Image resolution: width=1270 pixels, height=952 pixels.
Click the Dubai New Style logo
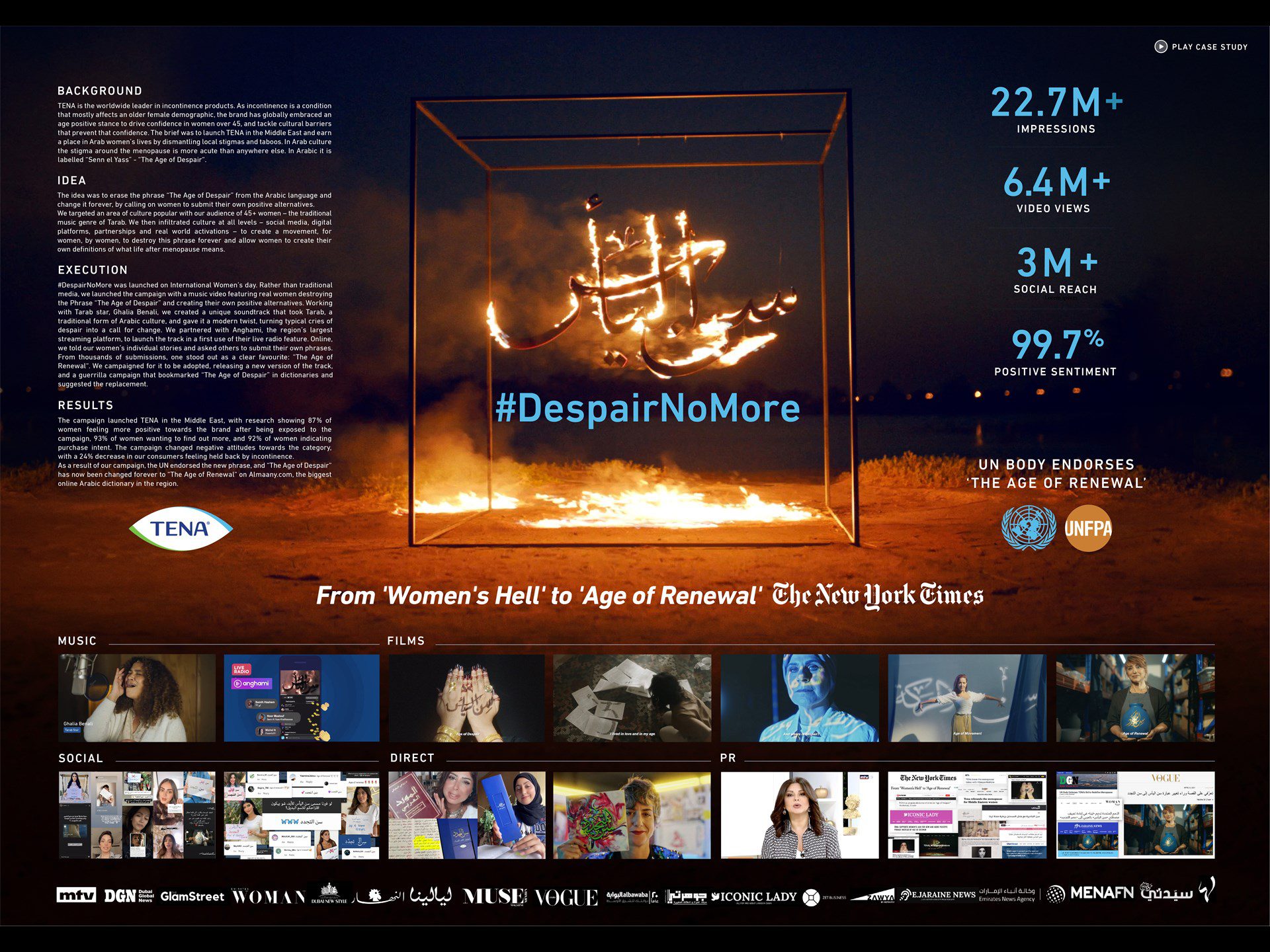pos(329,894)
